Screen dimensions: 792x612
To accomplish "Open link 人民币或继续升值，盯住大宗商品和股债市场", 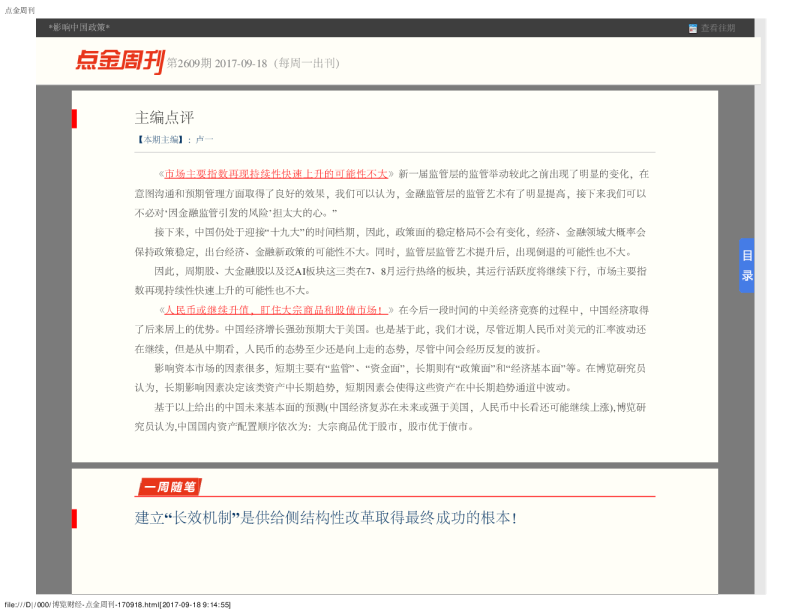I will 276,310.
